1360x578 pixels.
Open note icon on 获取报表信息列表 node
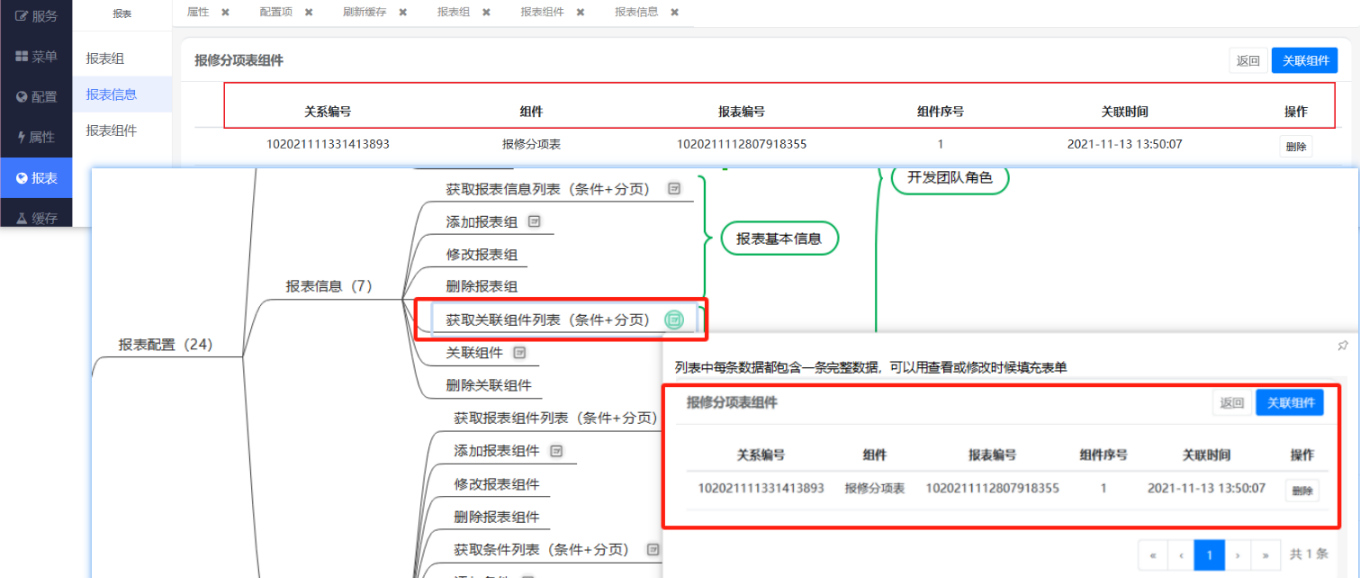coord(675,188)
